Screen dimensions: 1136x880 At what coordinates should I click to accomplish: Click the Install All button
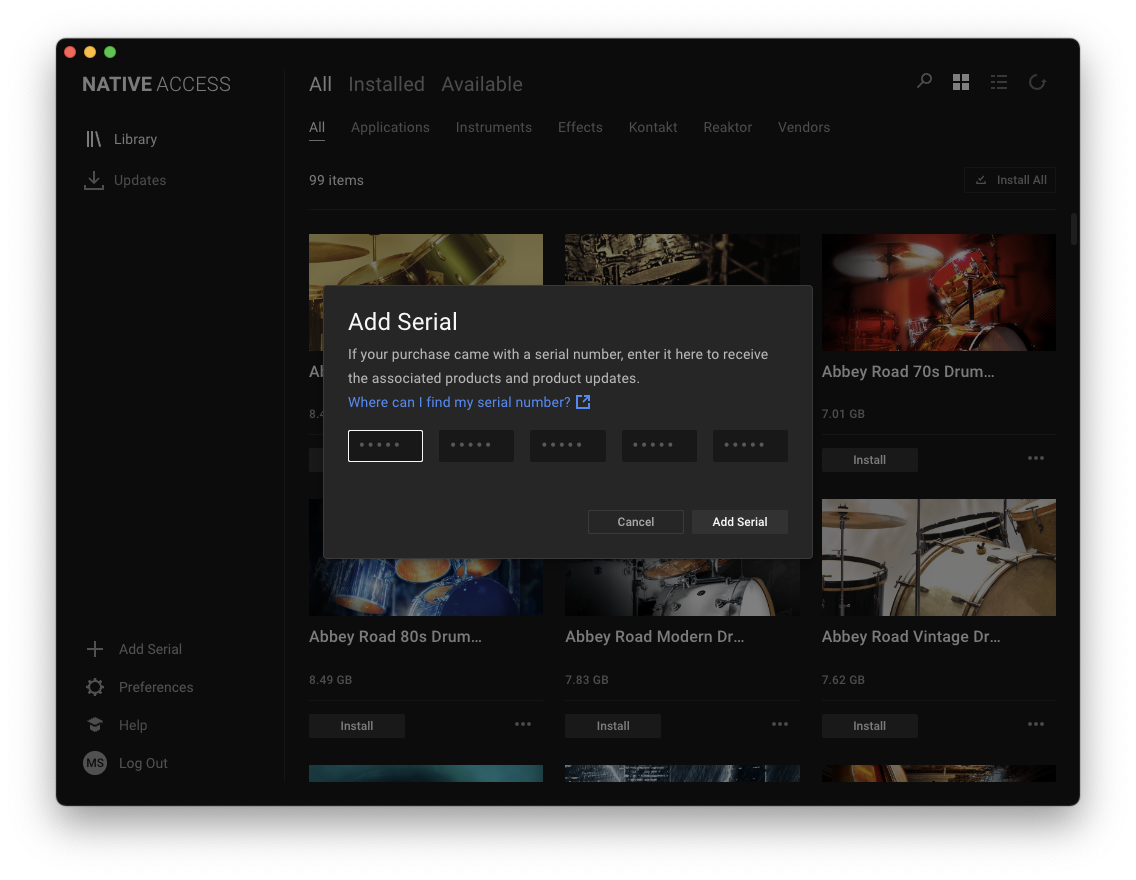click(x=1010, y=180)
